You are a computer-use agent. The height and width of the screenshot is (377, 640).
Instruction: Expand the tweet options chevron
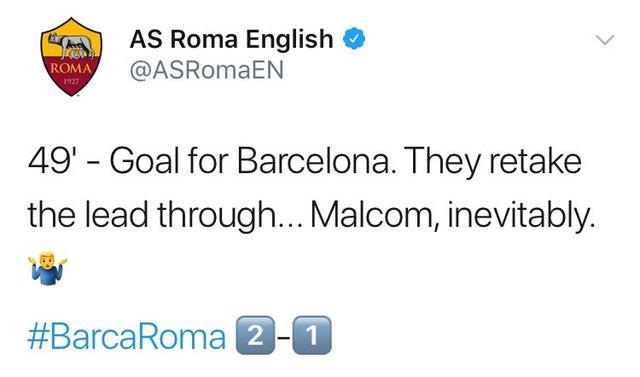tap(604, 40)
